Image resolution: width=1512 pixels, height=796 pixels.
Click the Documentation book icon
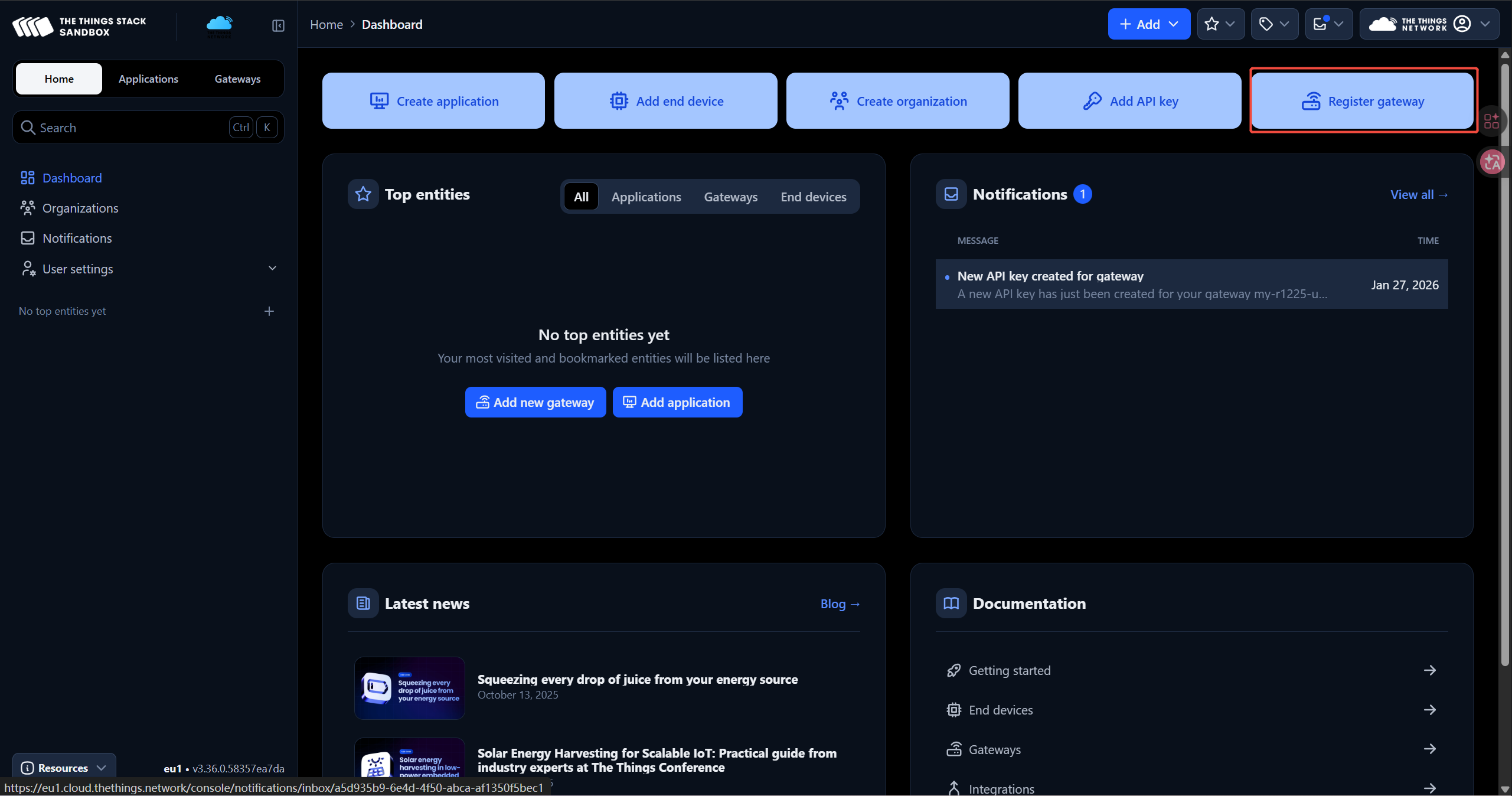[x=951, y=603]
